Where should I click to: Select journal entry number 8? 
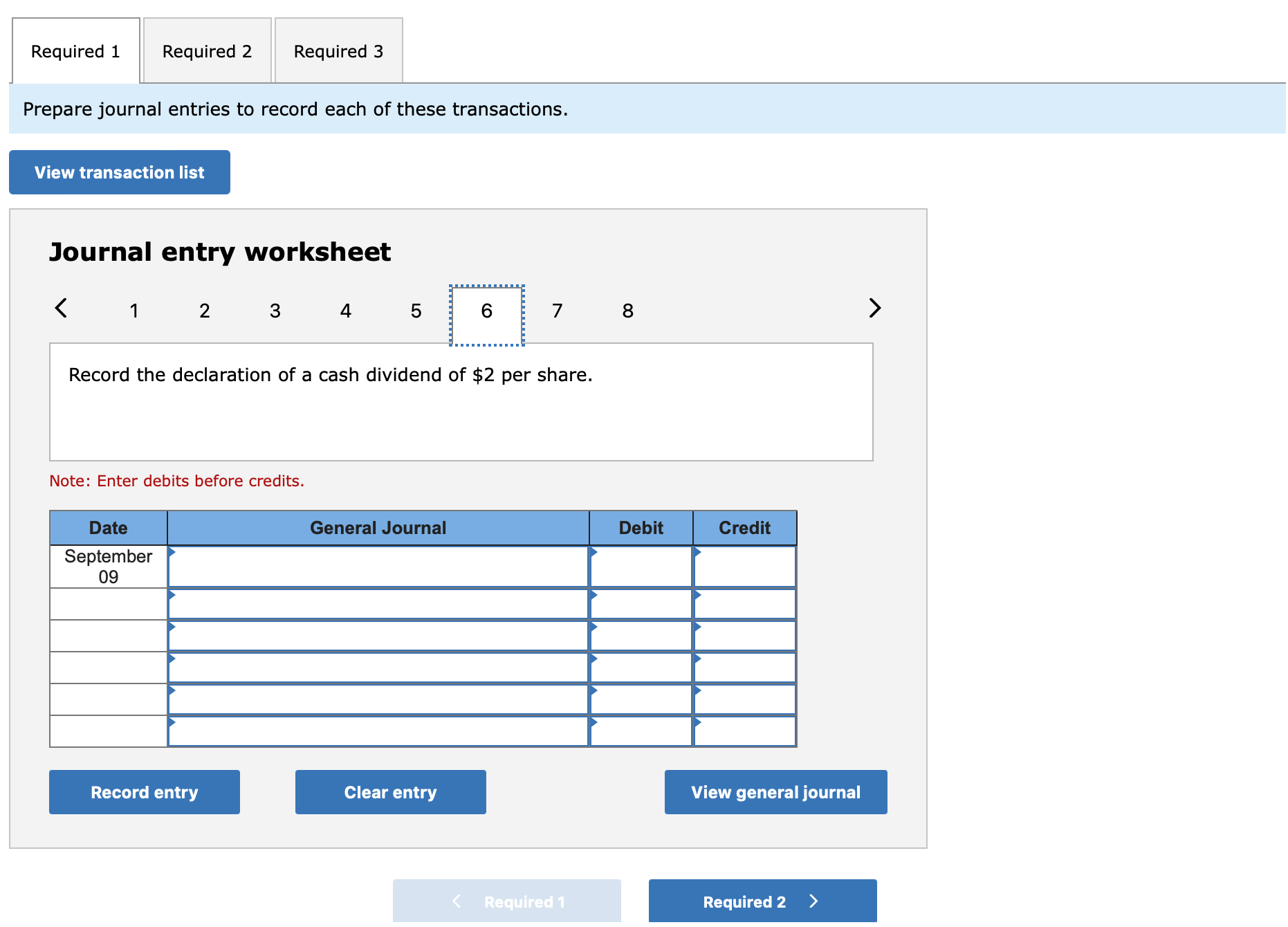coord(628,311)
